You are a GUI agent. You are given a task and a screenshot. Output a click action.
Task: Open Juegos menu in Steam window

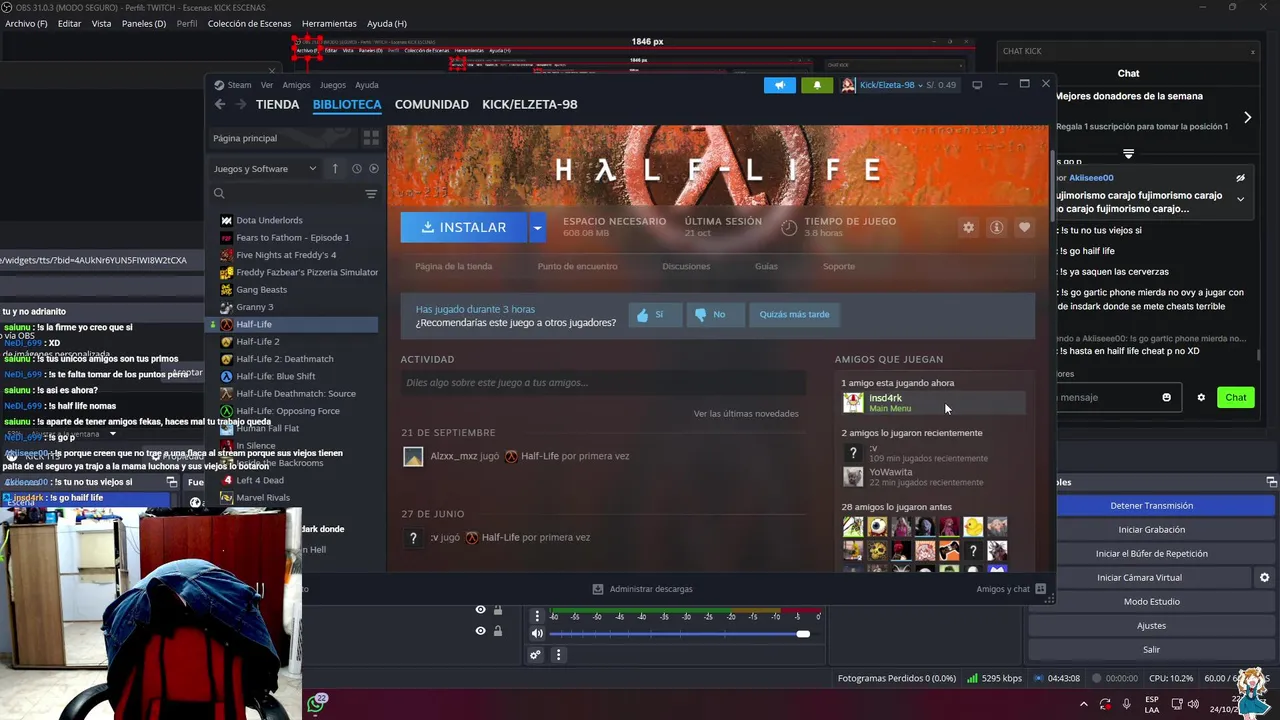(333, 85)
